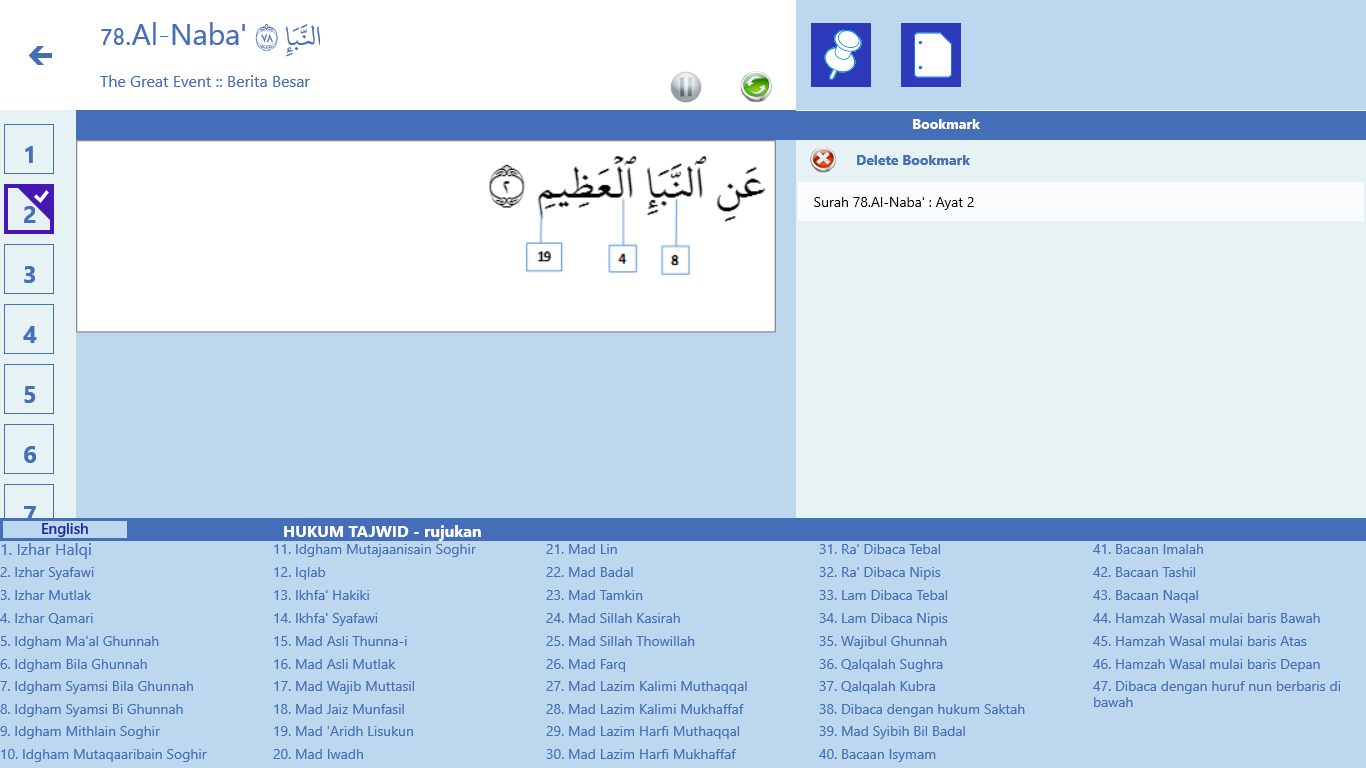Click the pushpin bookmark icon

coord(840,55)
